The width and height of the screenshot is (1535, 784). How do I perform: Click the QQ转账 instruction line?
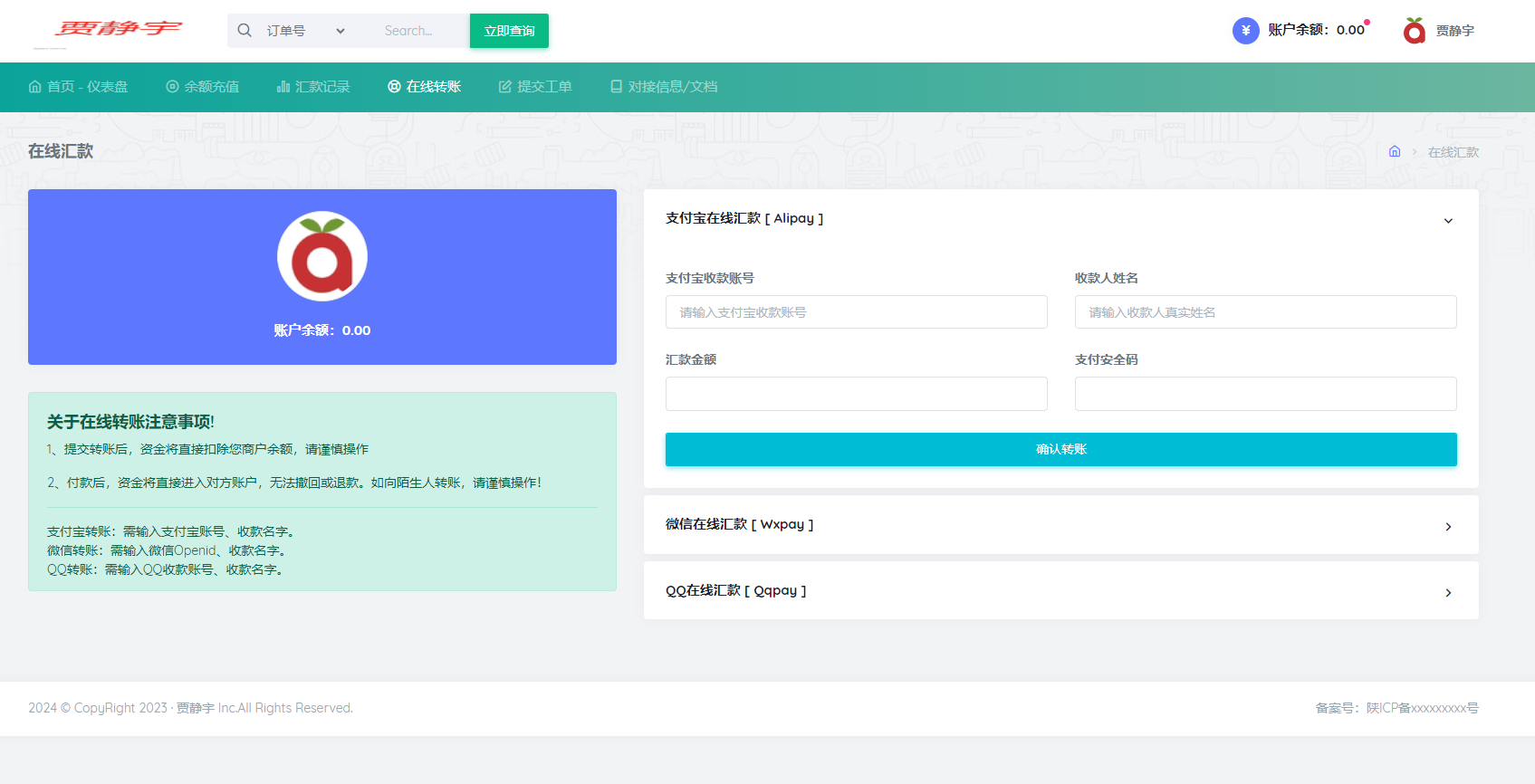(x=167, y=569)
